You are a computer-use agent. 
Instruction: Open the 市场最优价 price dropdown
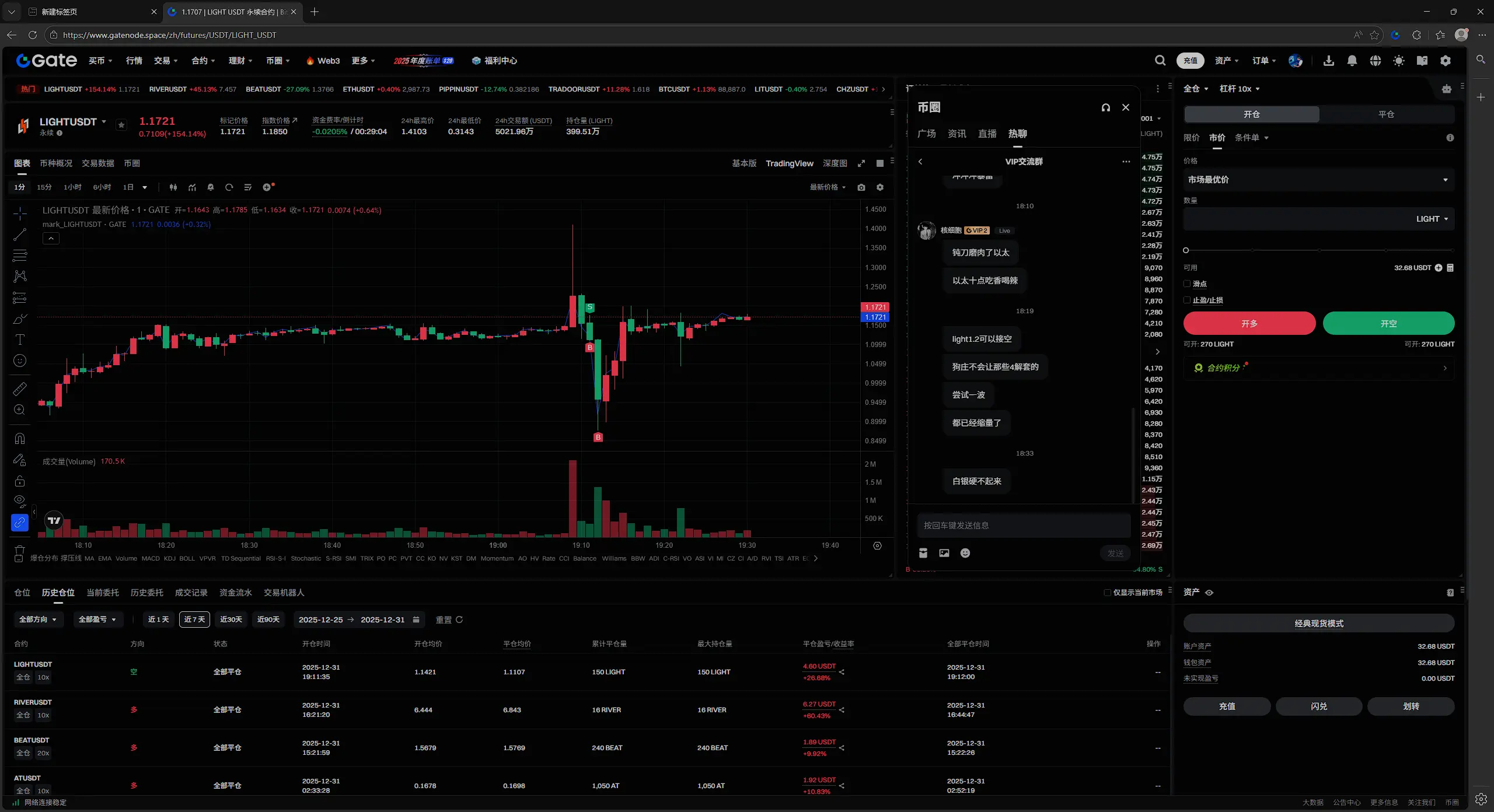(x=1318, y=180)
